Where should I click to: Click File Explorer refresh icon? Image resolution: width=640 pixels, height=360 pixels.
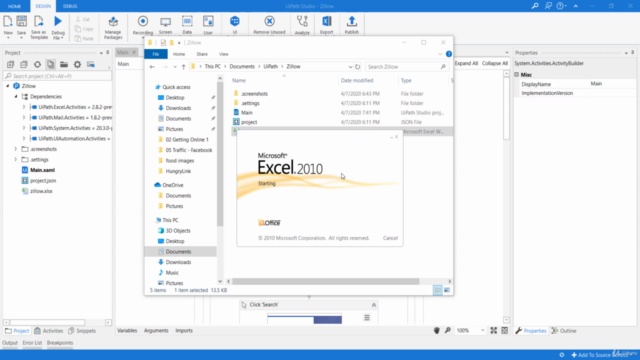click(x=358, y=67)
